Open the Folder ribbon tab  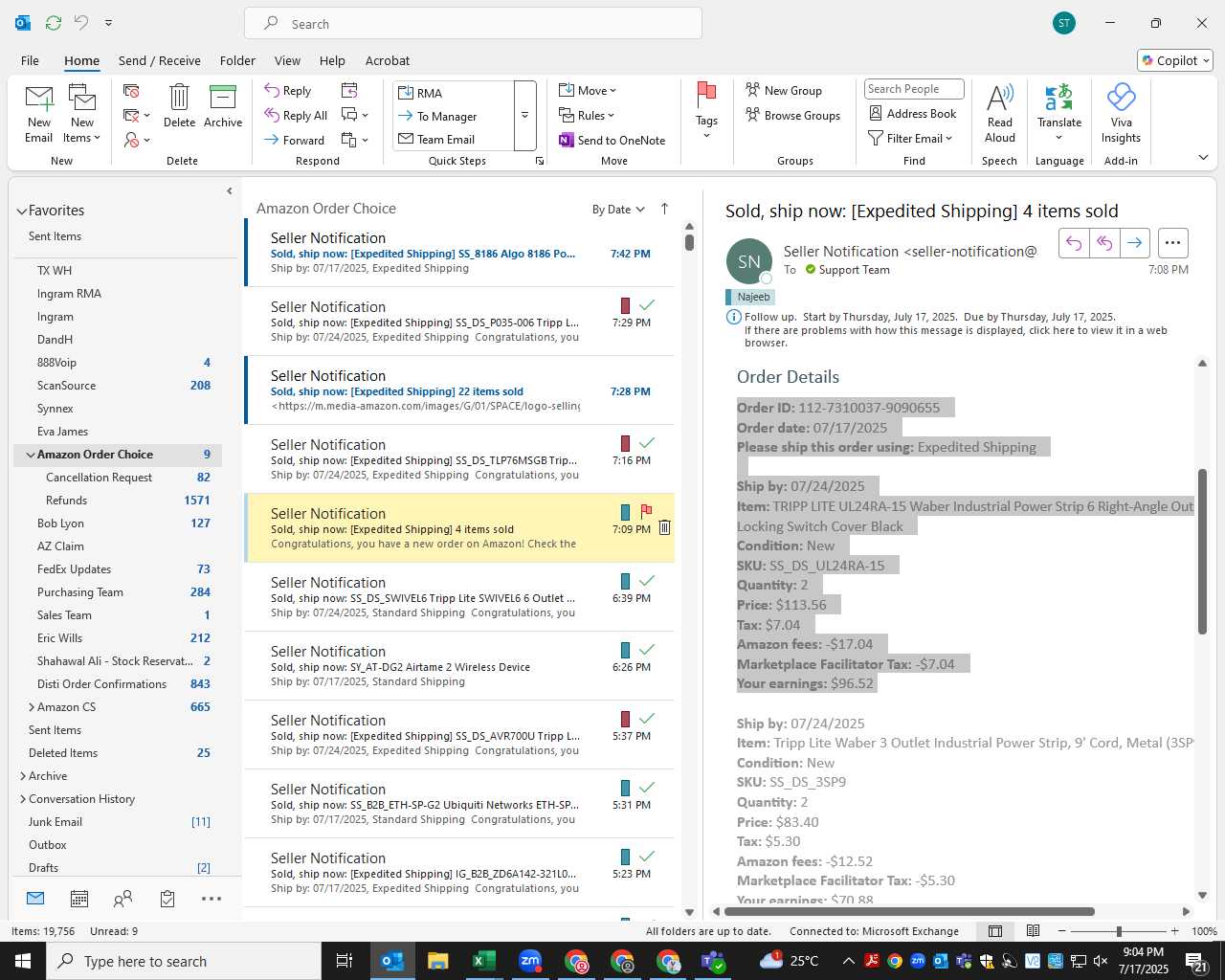pos(237,60)
